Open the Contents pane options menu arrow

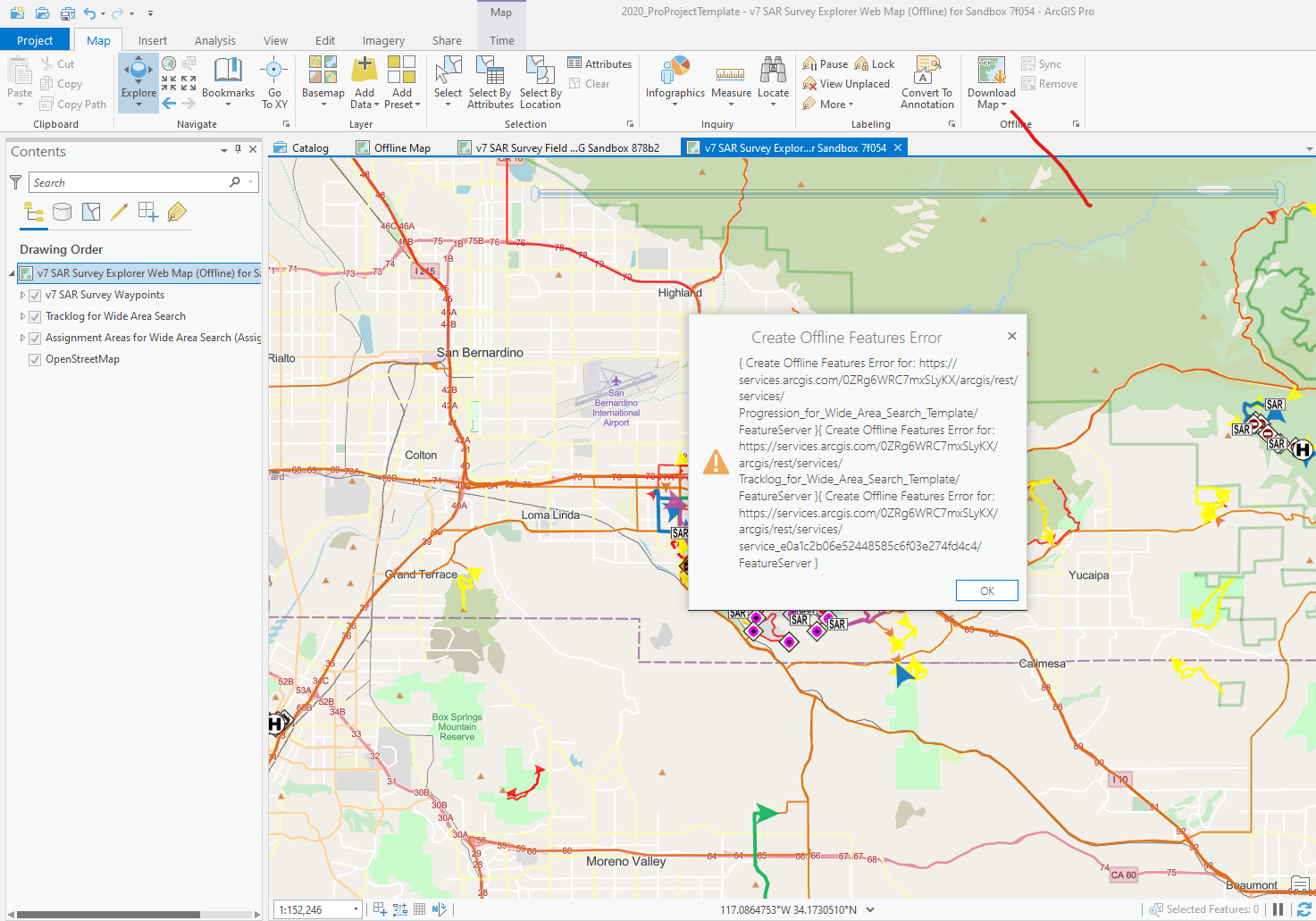tap(224, 150)
